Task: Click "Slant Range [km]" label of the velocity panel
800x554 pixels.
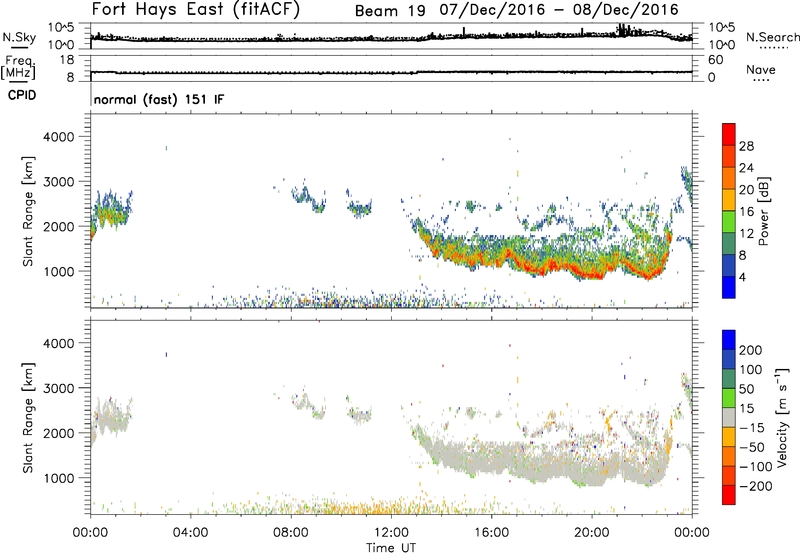Action: pos(28,418)
